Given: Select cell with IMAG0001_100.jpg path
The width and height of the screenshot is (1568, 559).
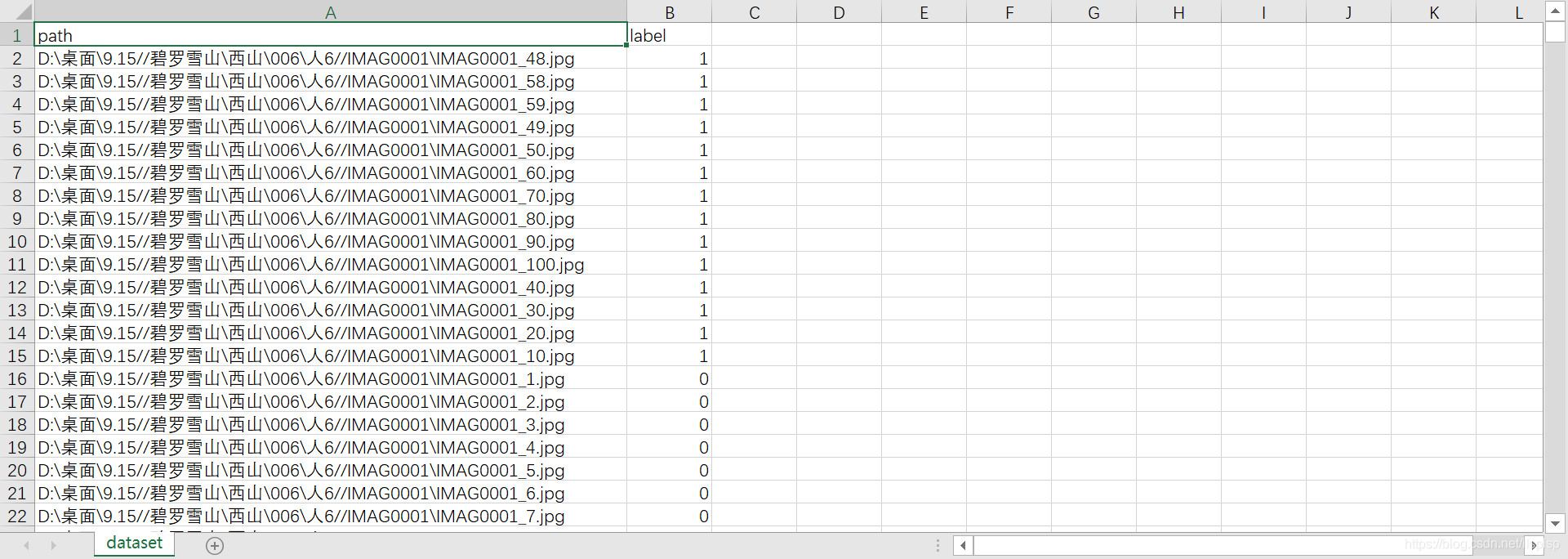Looking at the screenshot, I should coord(331,264).
